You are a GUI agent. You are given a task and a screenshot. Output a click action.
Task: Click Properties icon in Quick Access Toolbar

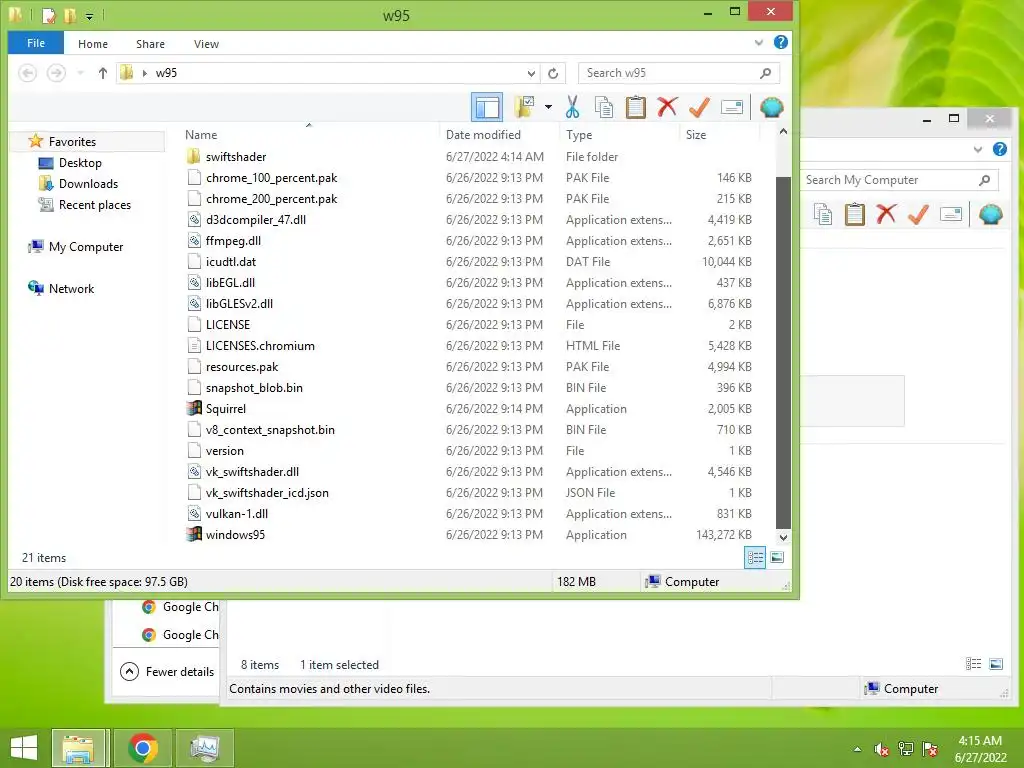(48, 14)
